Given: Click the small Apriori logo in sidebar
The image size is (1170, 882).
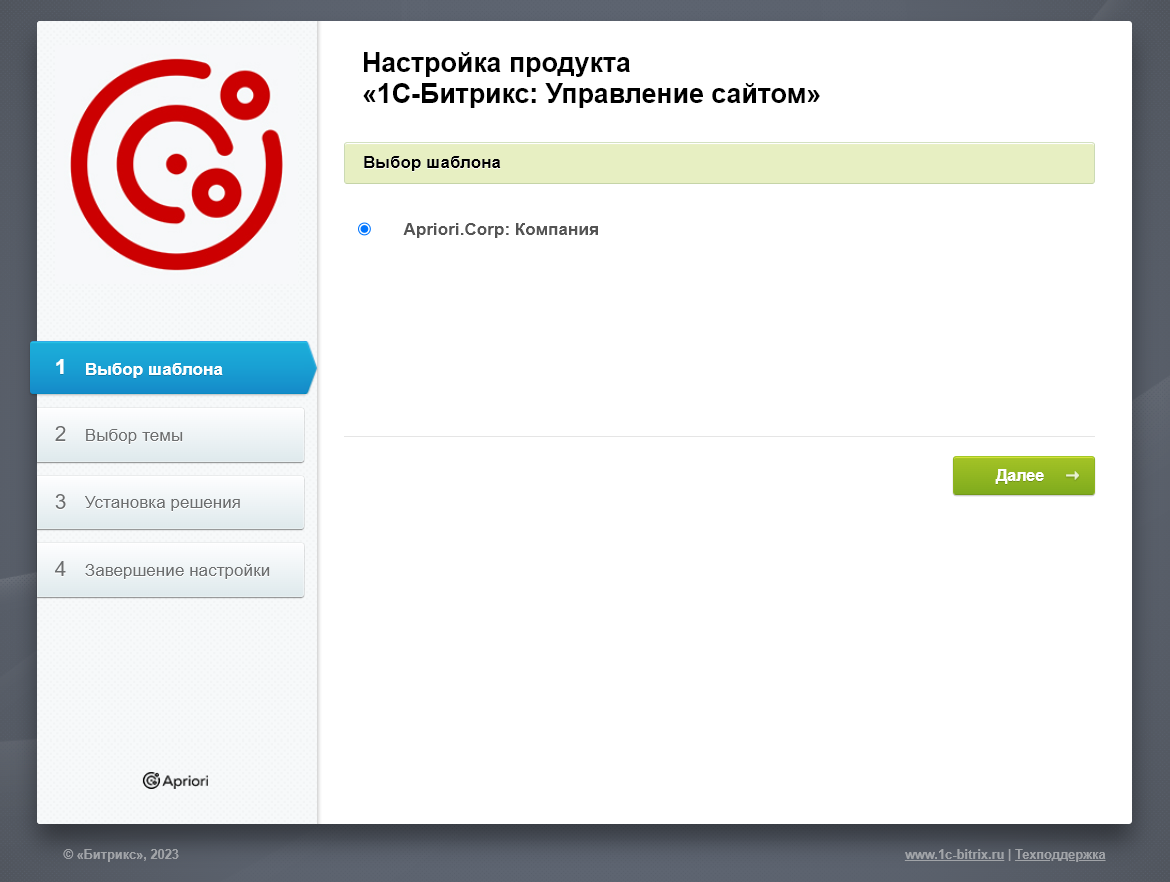Looking at the screenshot, I should [x=175, y=781].
